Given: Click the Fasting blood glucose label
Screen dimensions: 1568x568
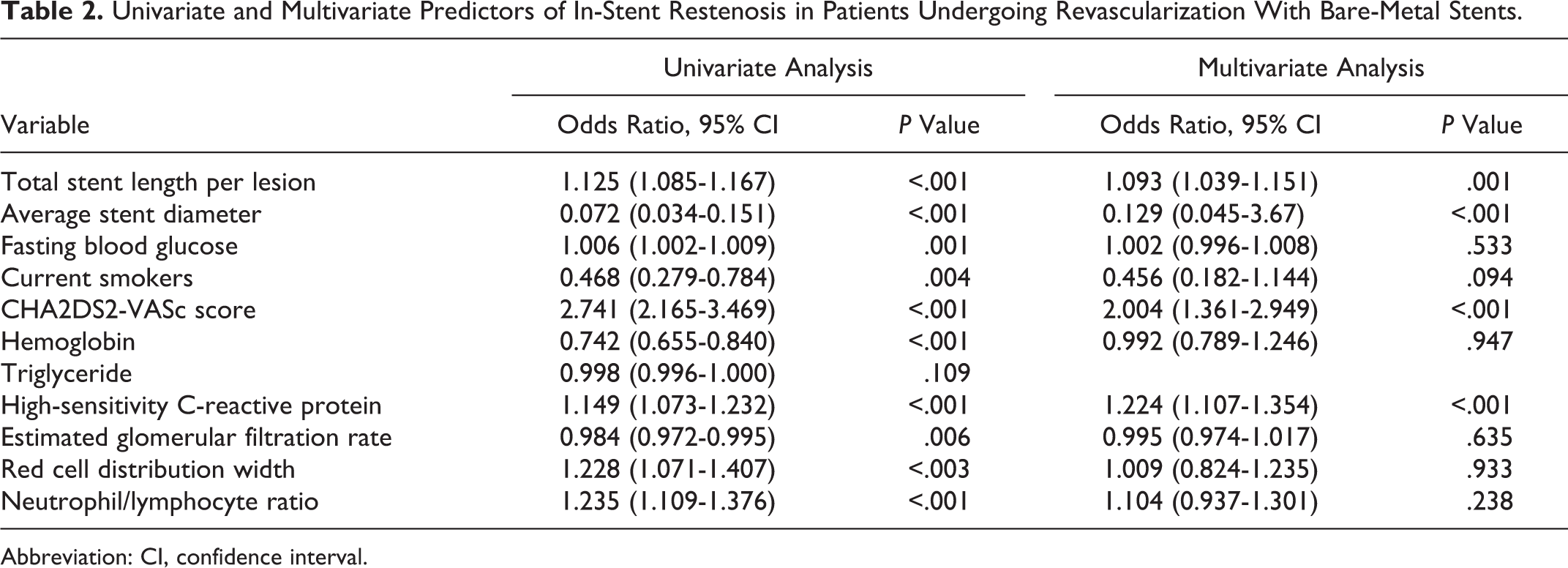Looking at the screenshot, I should (x=119, y=246).
